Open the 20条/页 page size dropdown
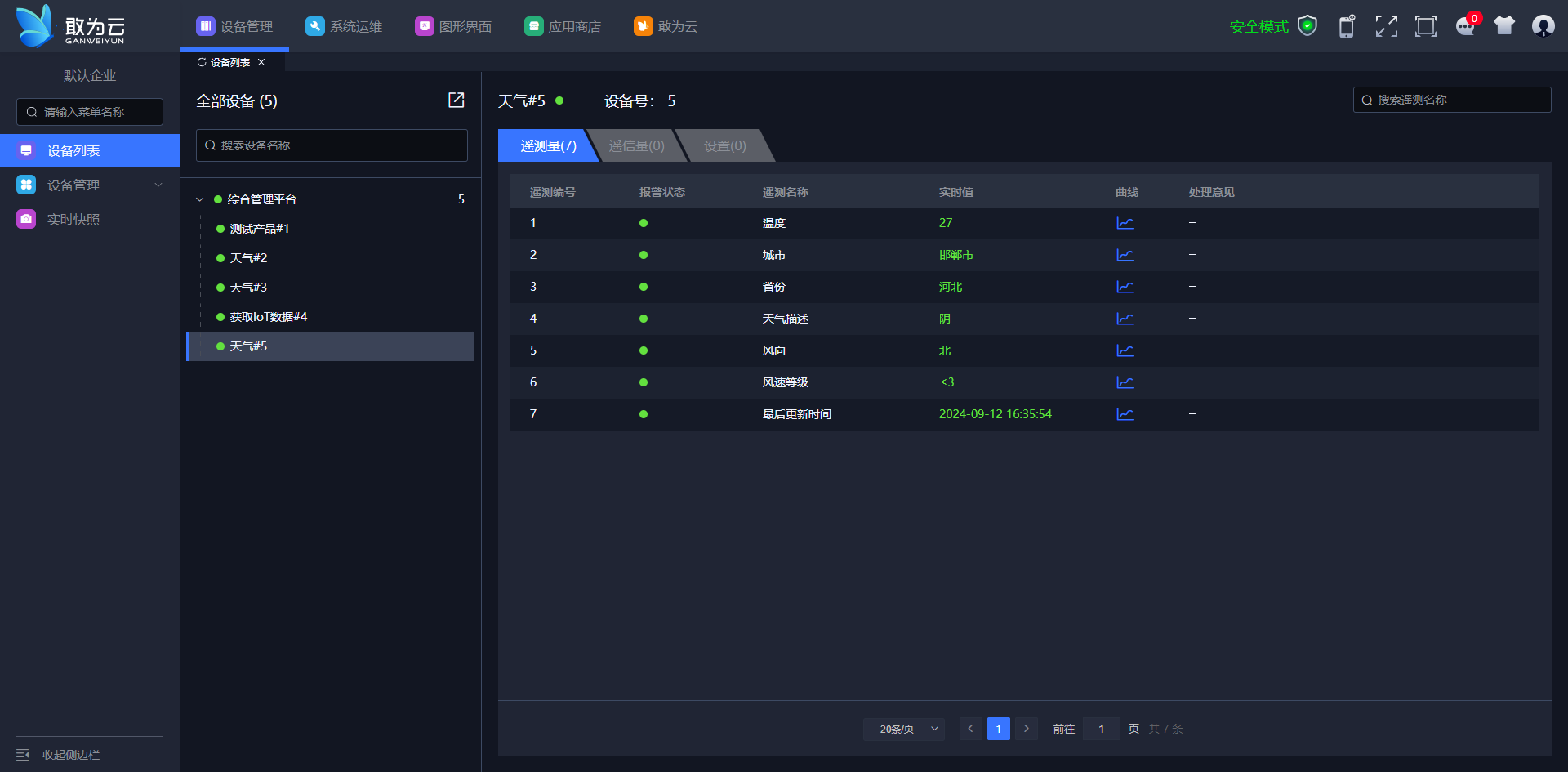 tap(904, 729)
